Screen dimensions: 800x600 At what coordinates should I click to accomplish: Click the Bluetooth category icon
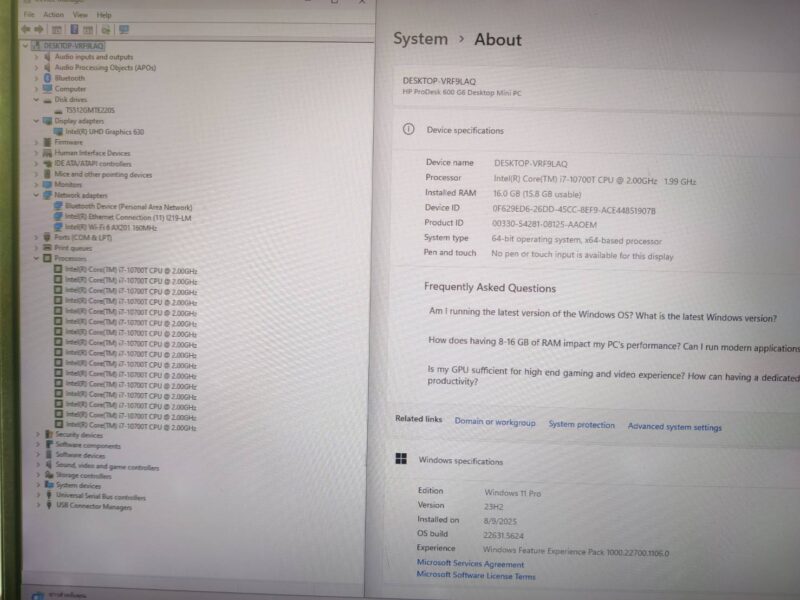[47, 78]
